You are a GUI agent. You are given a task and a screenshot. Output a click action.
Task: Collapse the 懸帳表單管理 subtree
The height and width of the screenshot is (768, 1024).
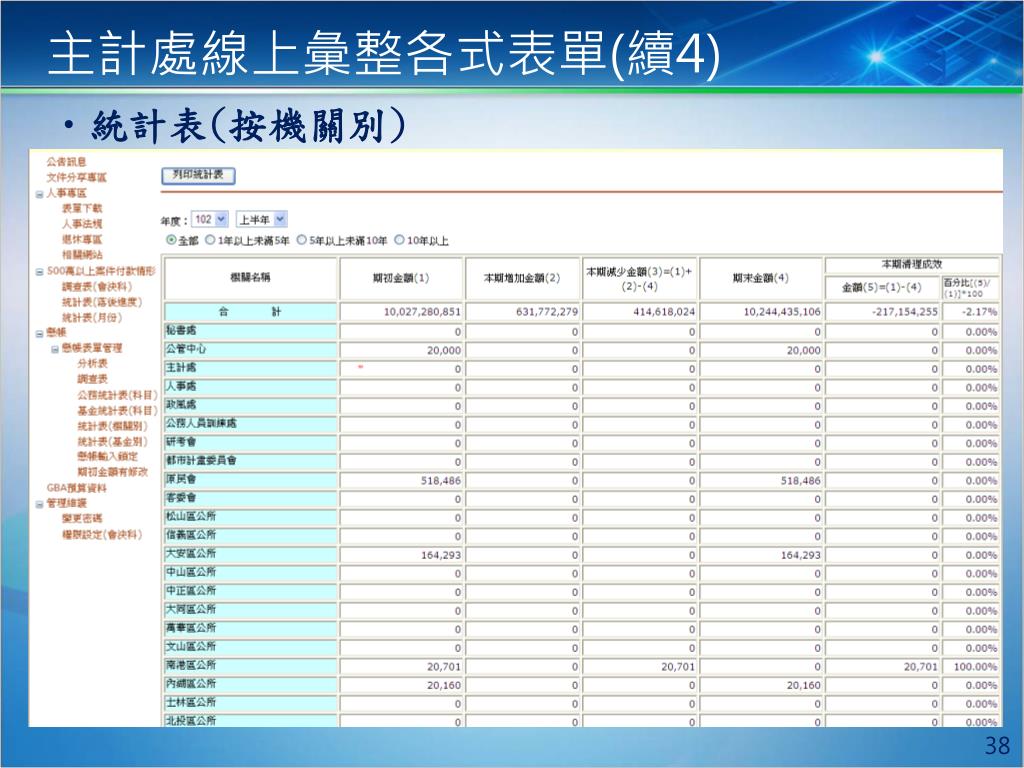pyautogui.click(x=55, y=349)
